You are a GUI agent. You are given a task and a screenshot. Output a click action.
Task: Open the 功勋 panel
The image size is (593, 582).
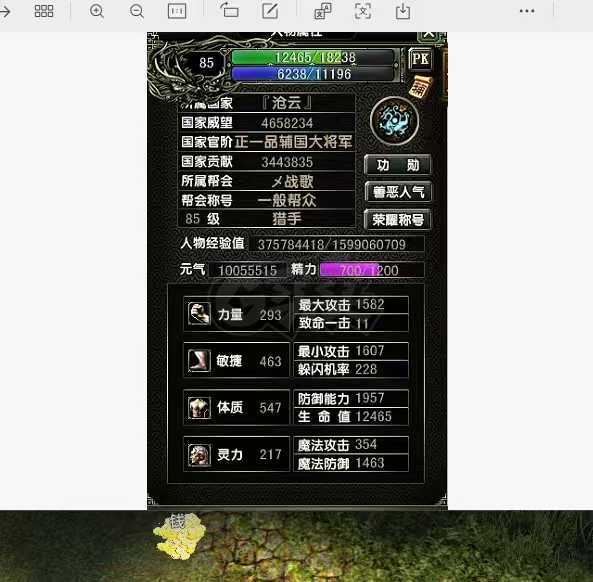[x=397, y=165]
